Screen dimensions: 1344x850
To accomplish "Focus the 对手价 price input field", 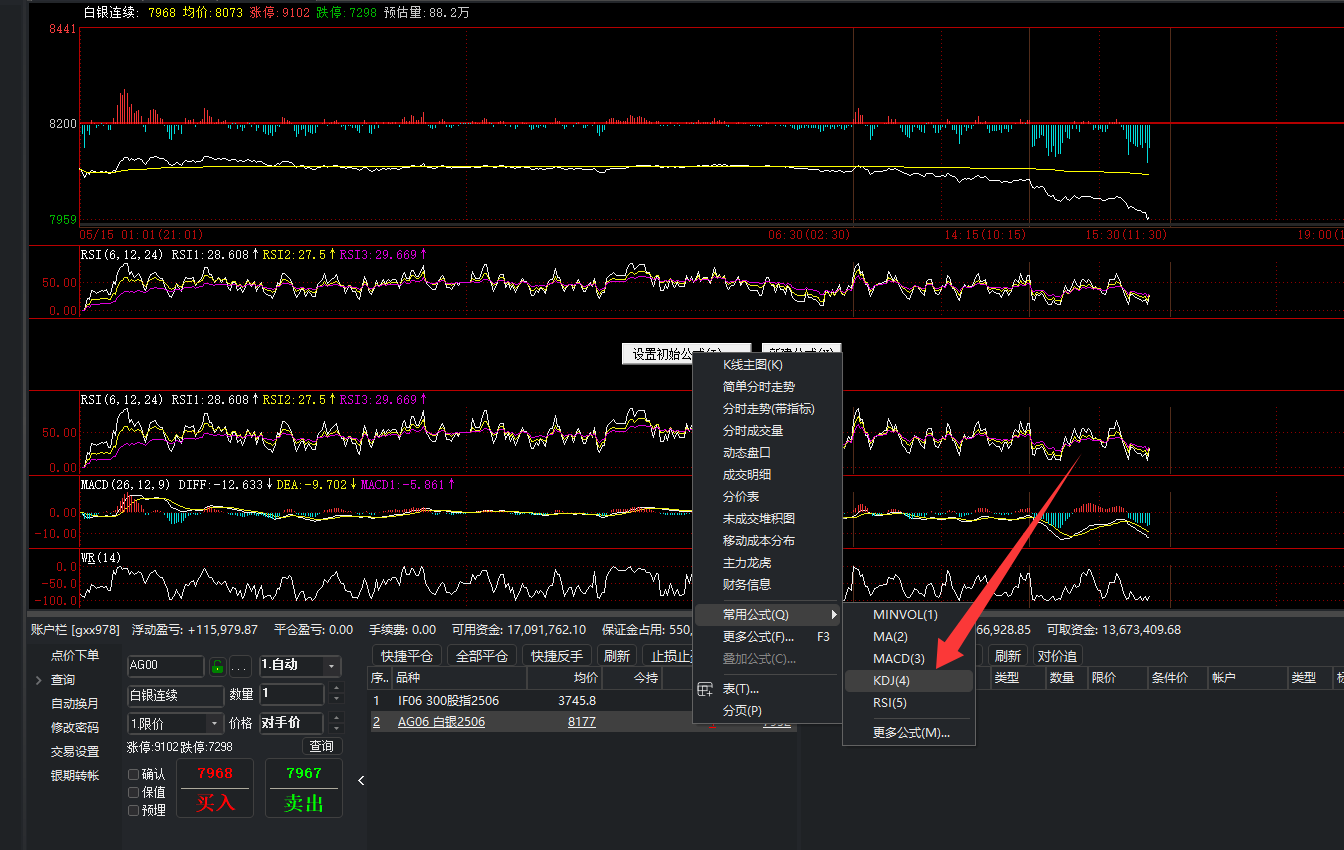I will point(292,723).
